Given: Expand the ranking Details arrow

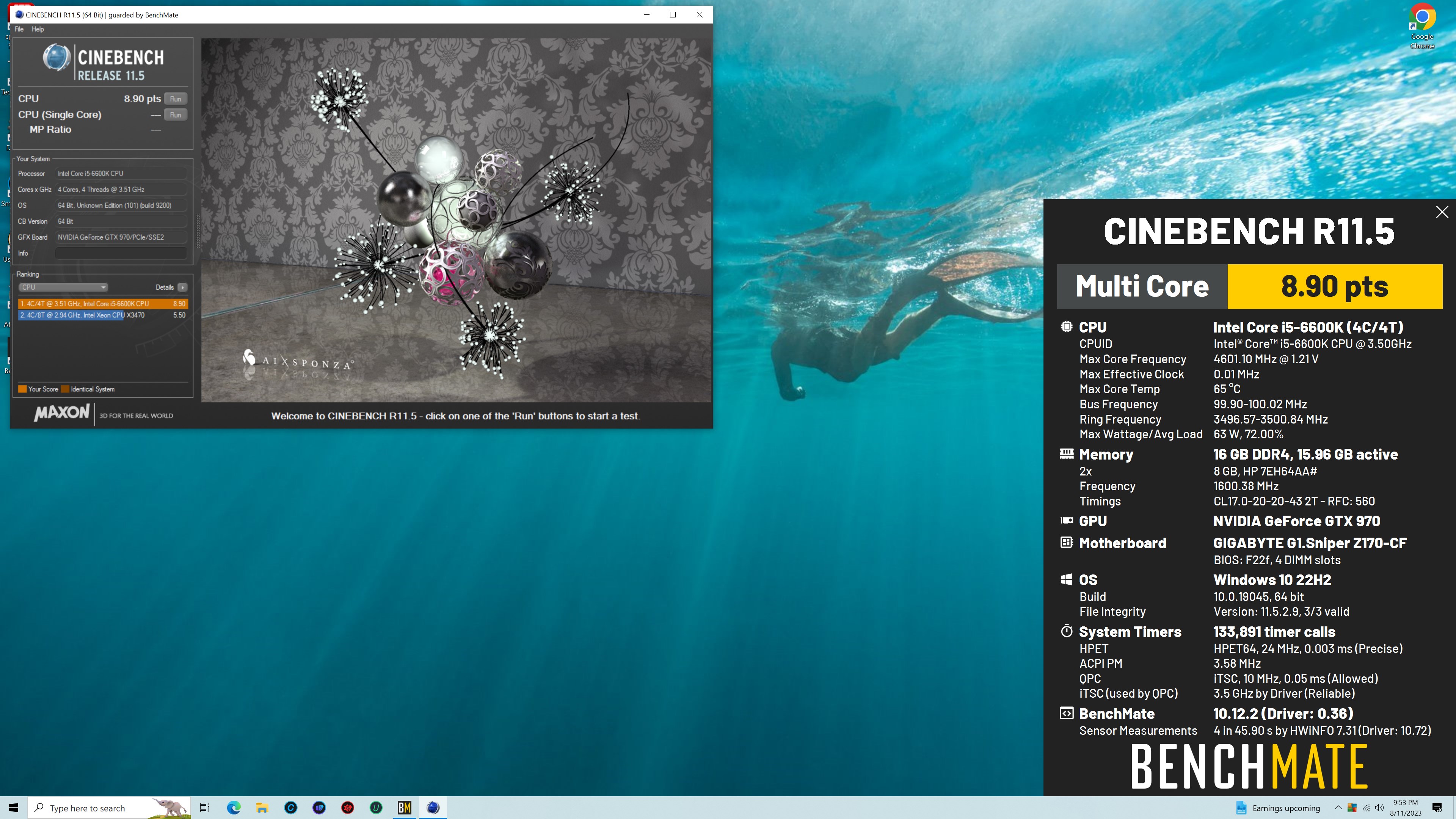Looking at the screenshot, I should (x=182, y=287).
